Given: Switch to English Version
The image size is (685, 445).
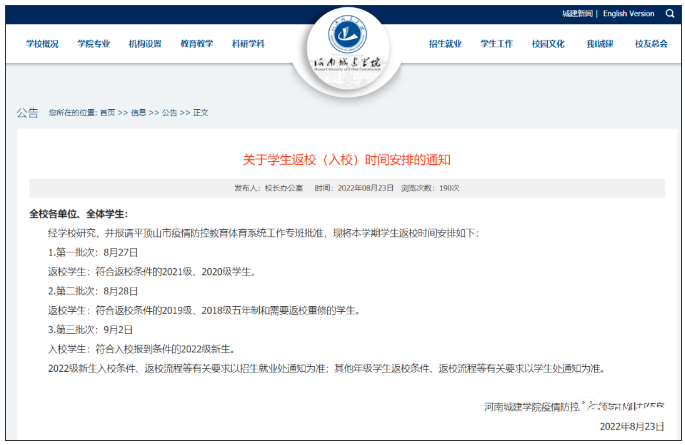Looking at the screenshot, I should 628,14.
